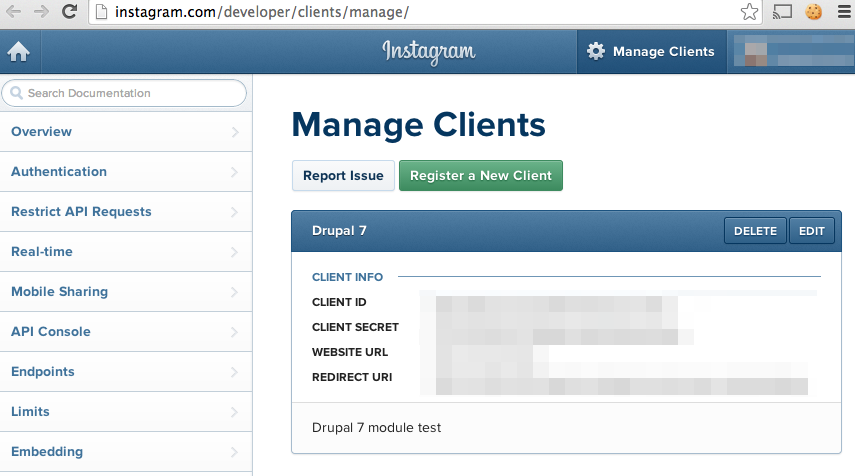This screenshot has width=855, height=476.
Task: Open the Real-time section
Action: click(126, 252)
